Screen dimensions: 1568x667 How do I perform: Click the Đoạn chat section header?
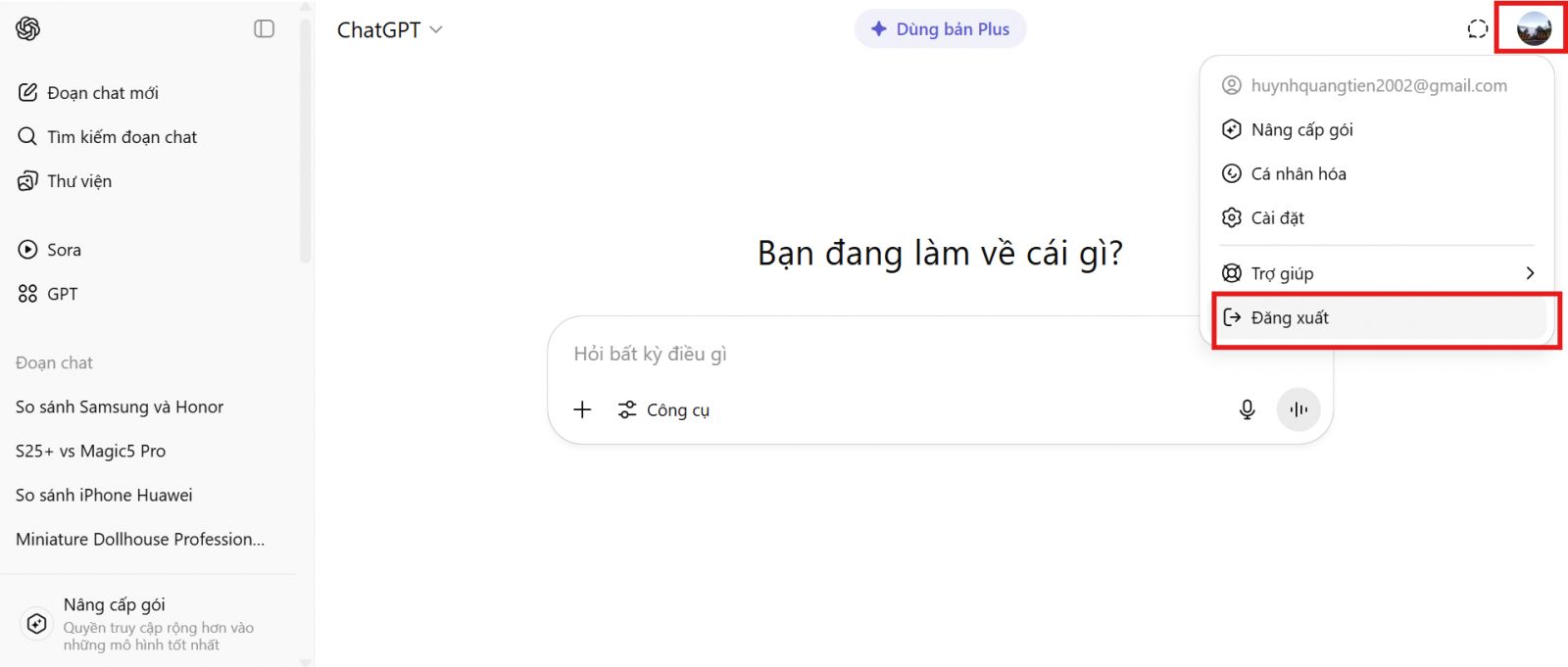(54, 362)
